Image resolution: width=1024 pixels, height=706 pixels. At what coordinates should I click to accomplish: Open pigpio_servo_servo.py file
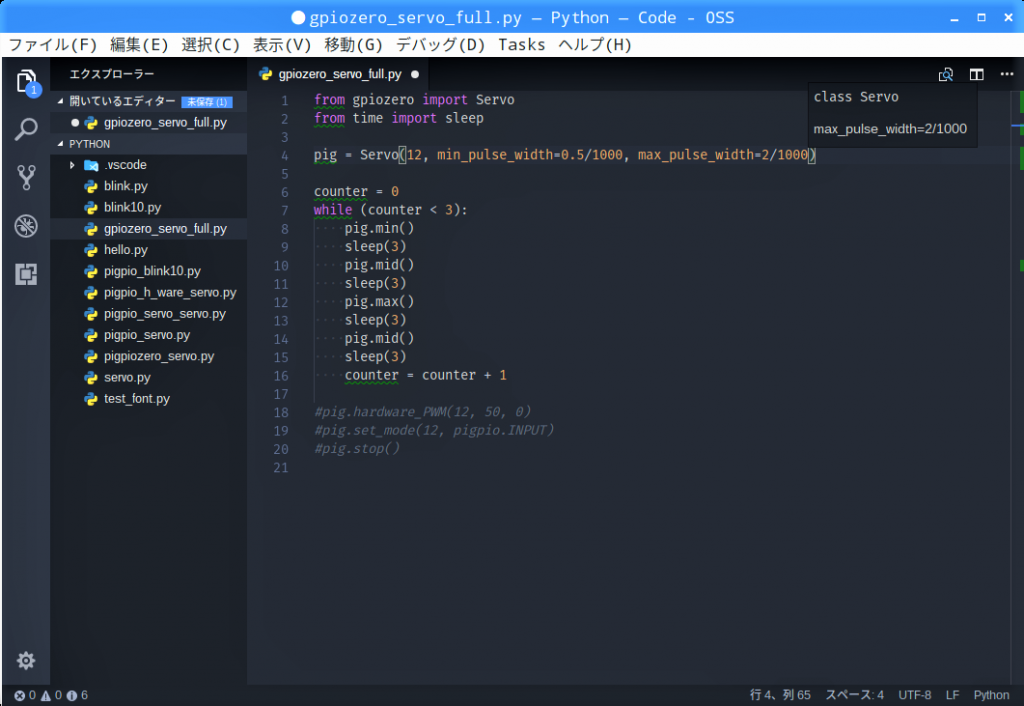click(149, 313)
